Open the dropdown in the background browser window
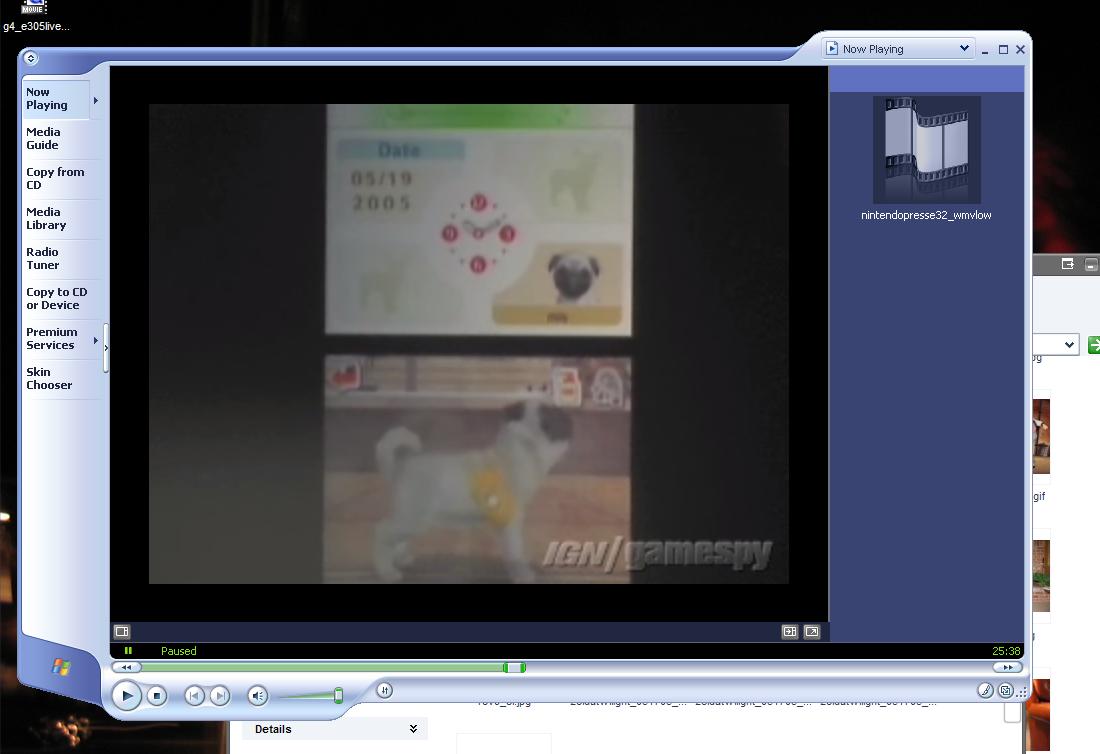This screenshot has height=754, width=1100. [x=1068, y=344]
